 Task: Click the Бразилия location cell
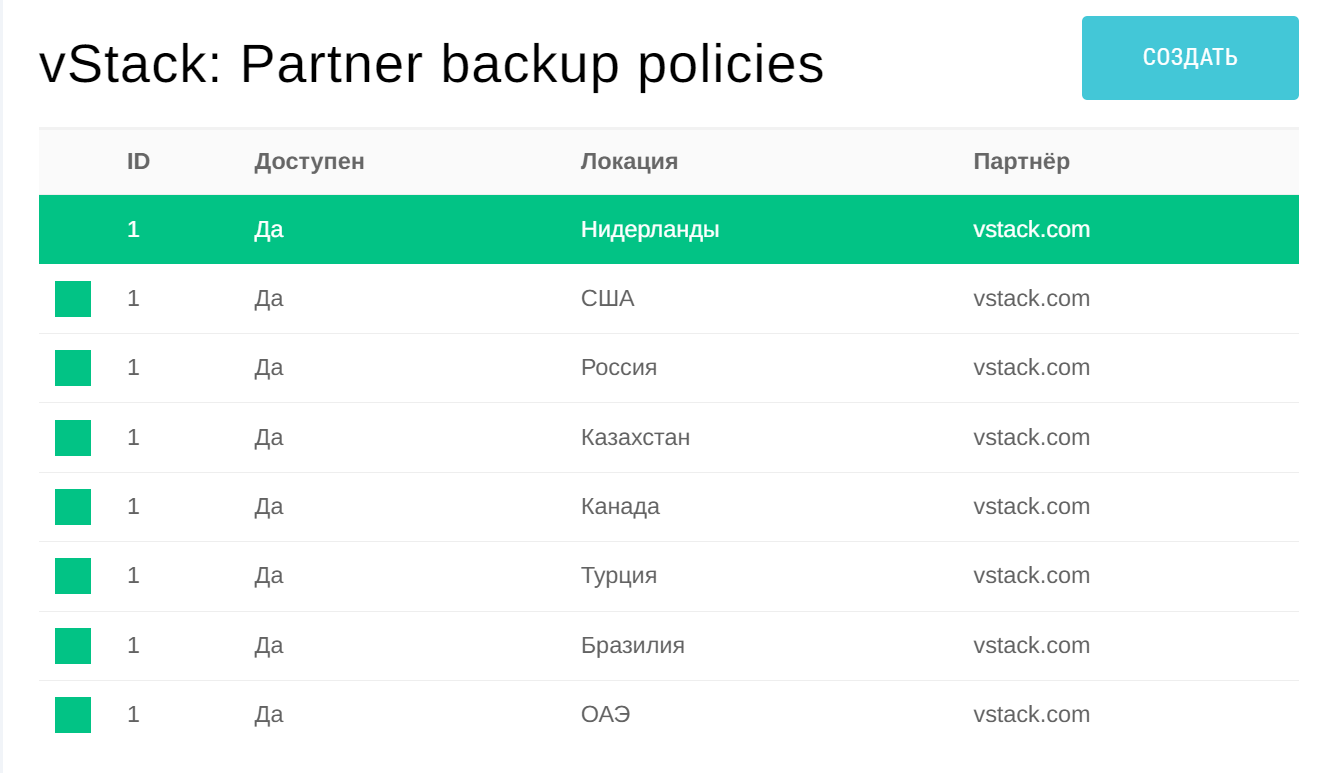(633, 645)
